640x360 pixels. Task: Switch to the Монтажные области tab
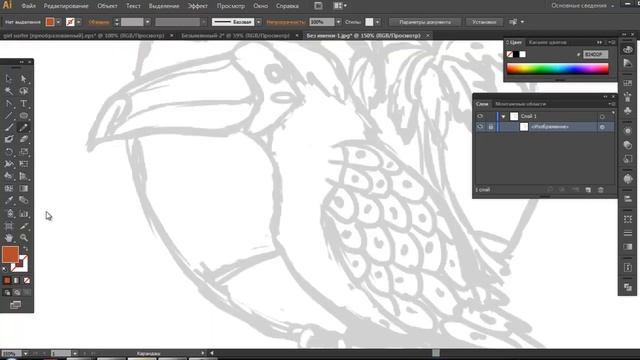tap(520, 104)
